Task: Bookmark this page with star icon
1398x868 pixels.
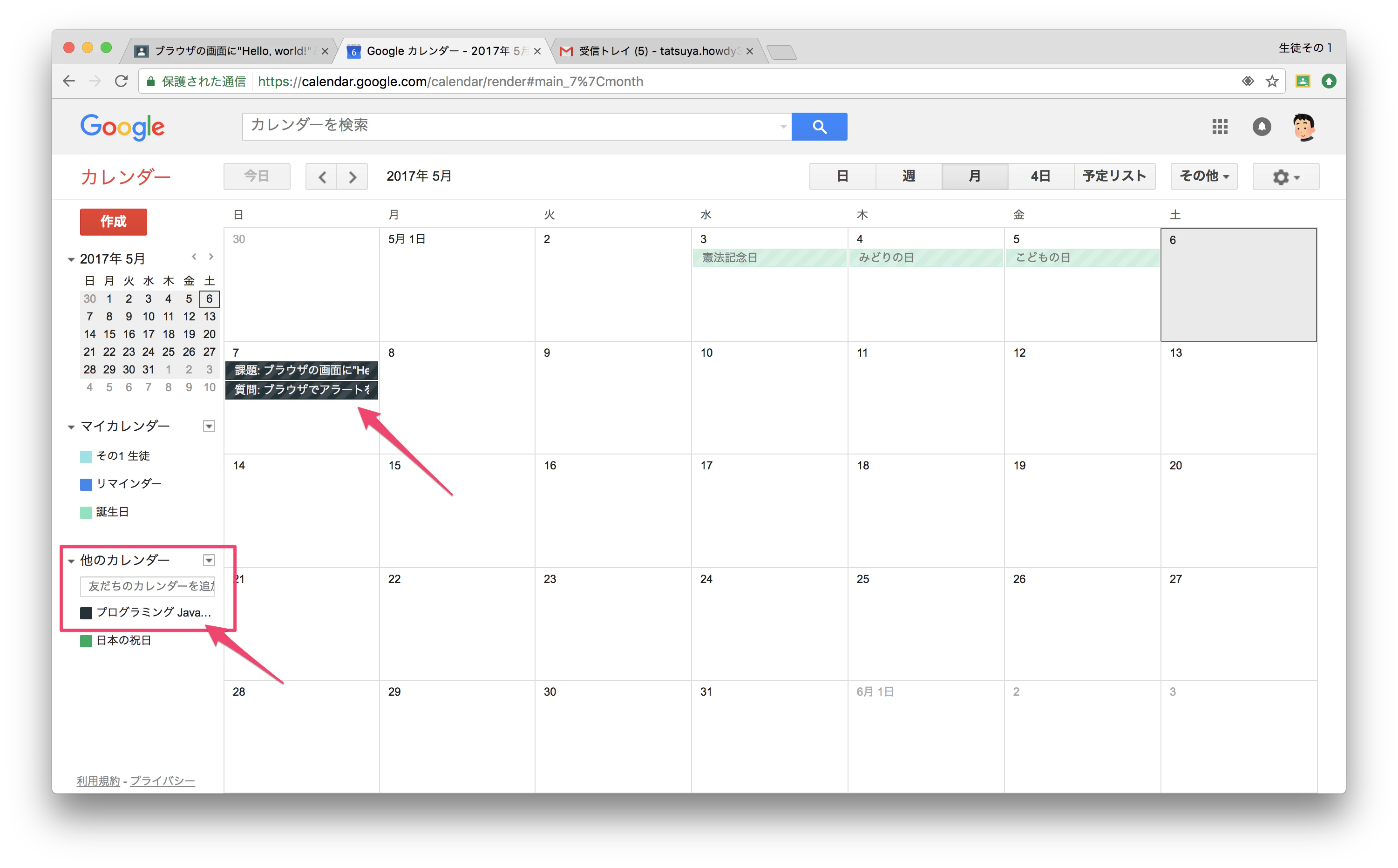Action: click(x=1272, y=81)
